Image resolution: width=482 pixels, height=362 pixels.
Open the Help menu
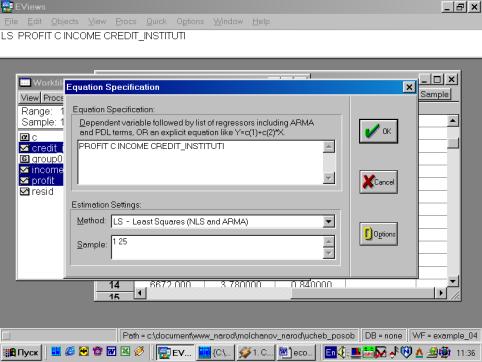pos(261,21)
